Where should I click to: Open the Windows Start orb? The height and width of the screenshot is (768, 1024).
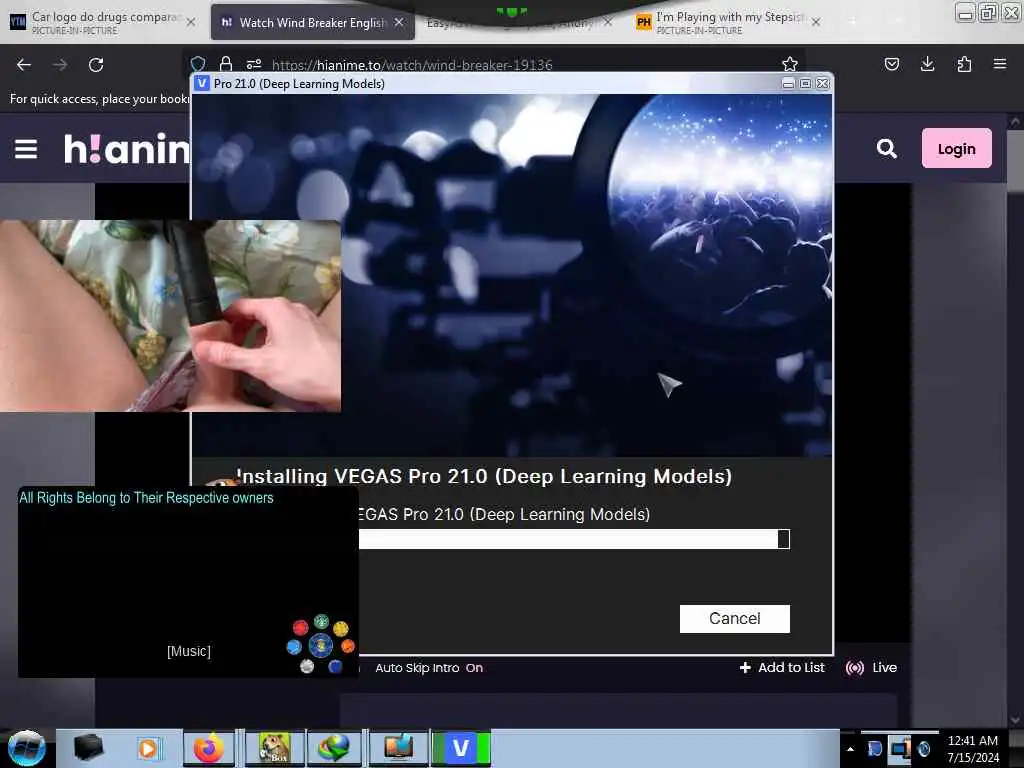pos(26,748)
